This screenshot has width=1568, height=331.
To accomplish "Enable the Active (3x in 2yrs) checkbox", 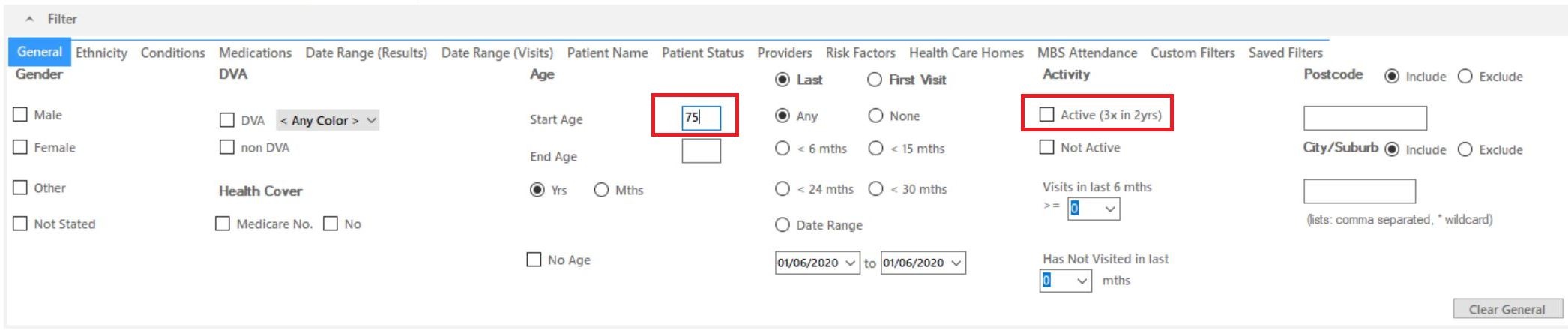I will tap(1046, 114).
